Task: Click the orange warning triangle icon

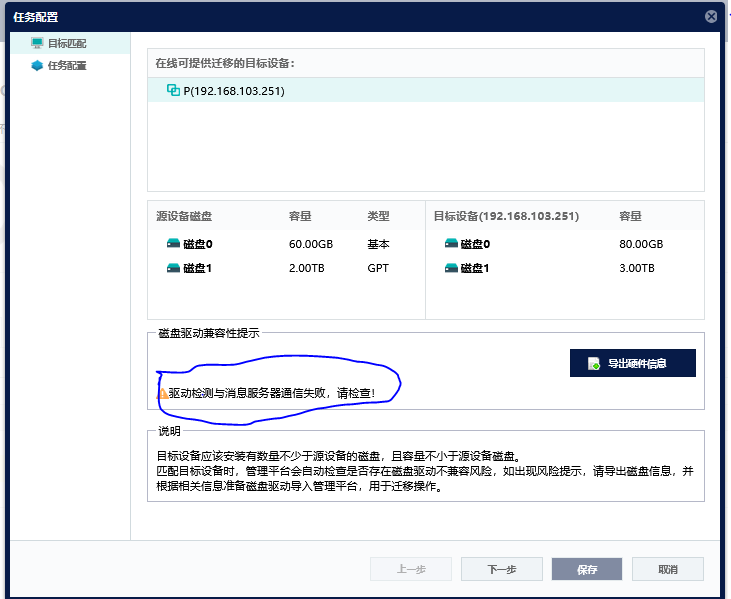Action: (162, 394)
